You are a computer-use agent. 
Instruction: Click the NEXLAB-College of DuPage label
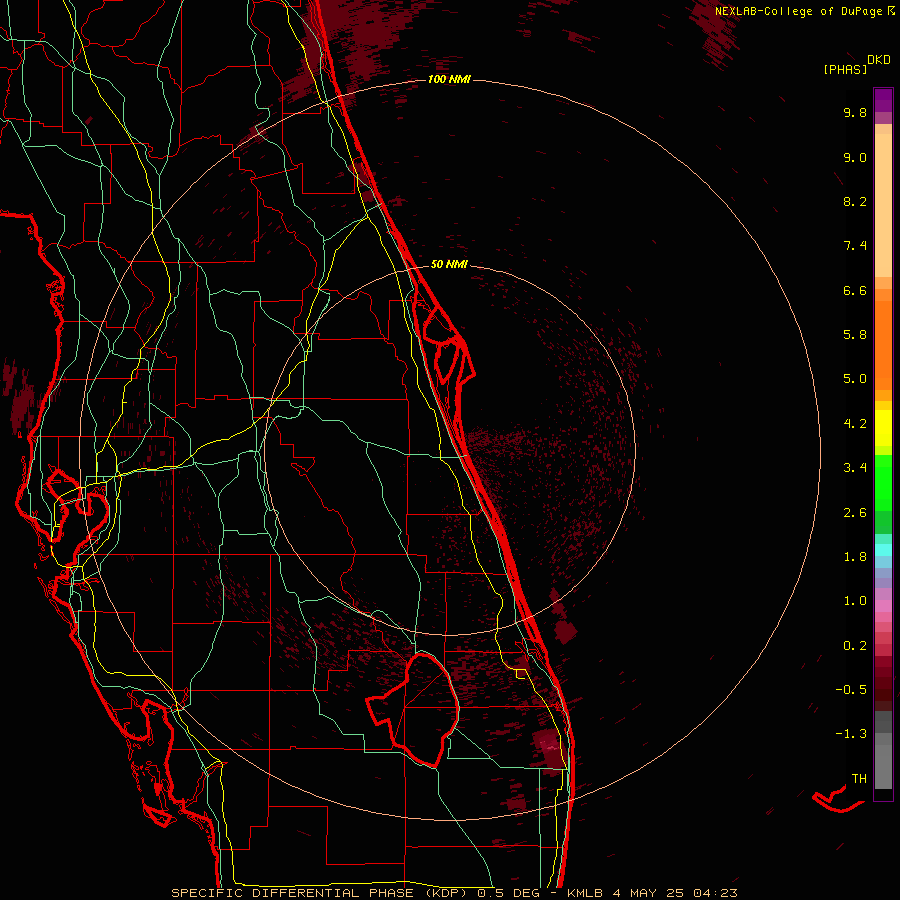pos(798,11)
